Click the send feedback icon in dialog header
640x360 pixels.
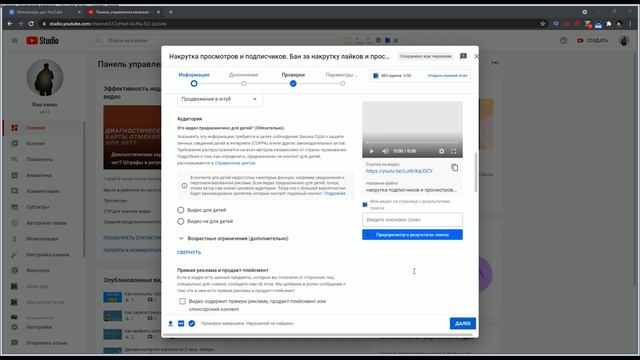point(463,56)
